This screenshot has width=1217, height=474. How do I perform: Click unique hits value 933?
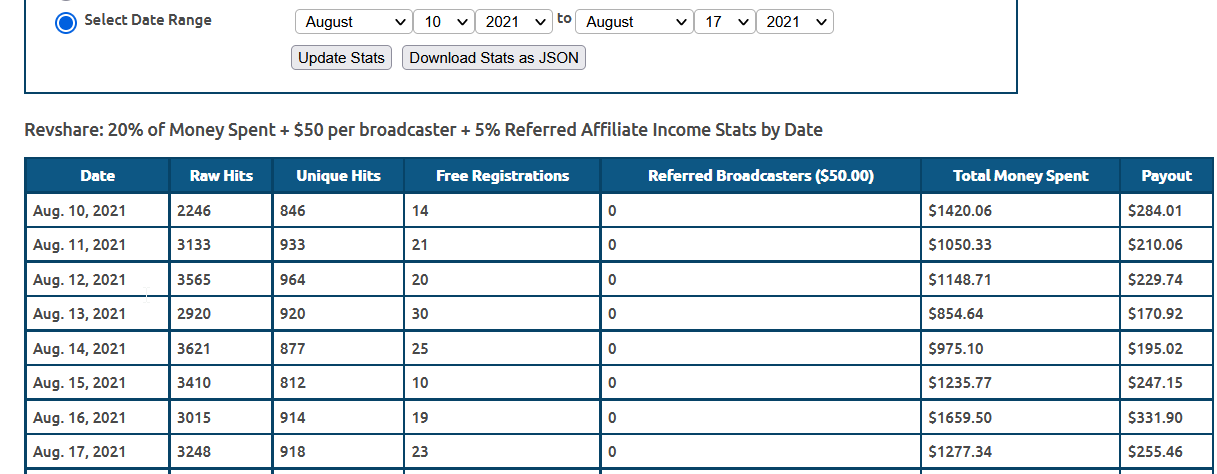tap(293, 245)
